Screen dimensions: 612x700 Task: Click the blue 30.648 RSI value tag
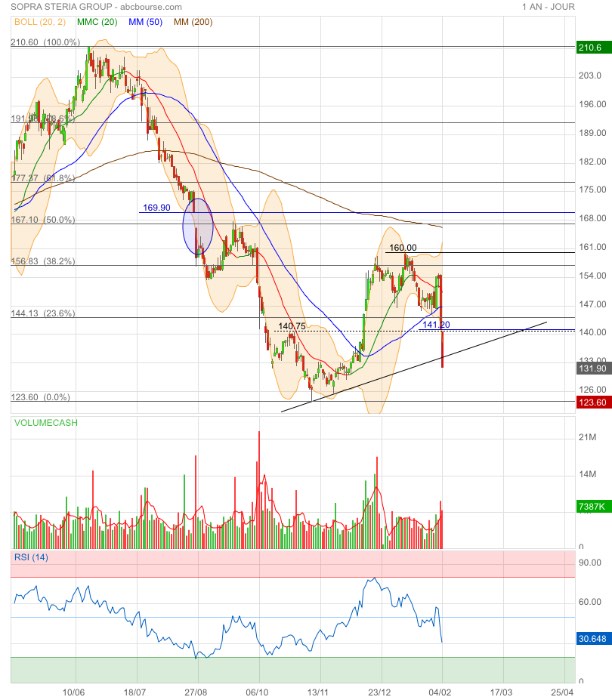pyautogui.click(x=594, y=638)
